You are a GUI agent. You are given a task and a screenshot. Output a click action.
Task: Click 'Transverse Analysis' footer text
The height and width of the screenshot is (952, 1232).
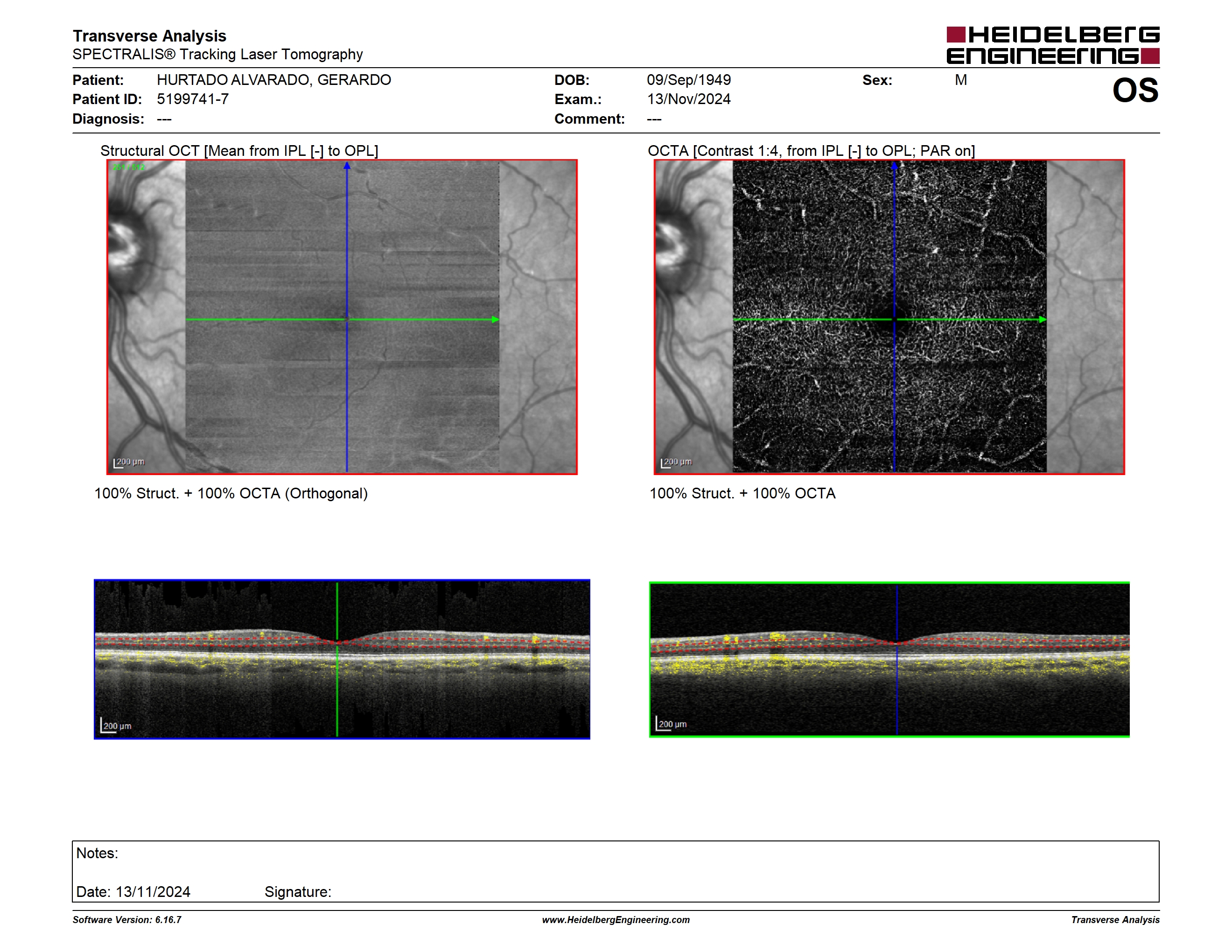pos(1115,920)
